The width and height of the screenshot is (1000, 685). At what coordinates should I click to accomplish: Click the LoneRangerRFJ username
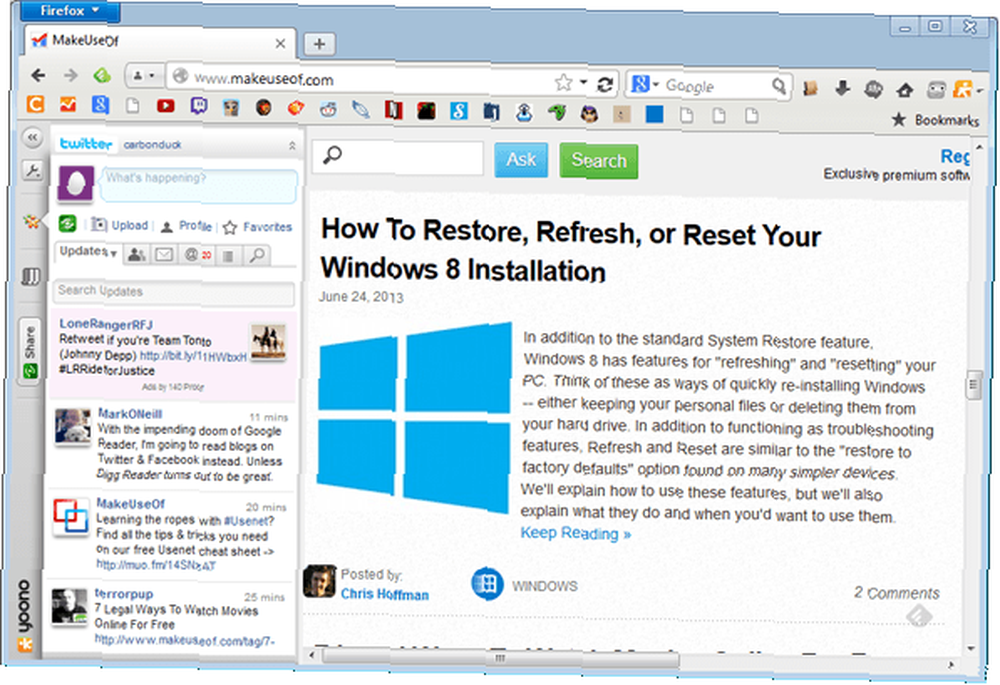click(x=106, y=324)
